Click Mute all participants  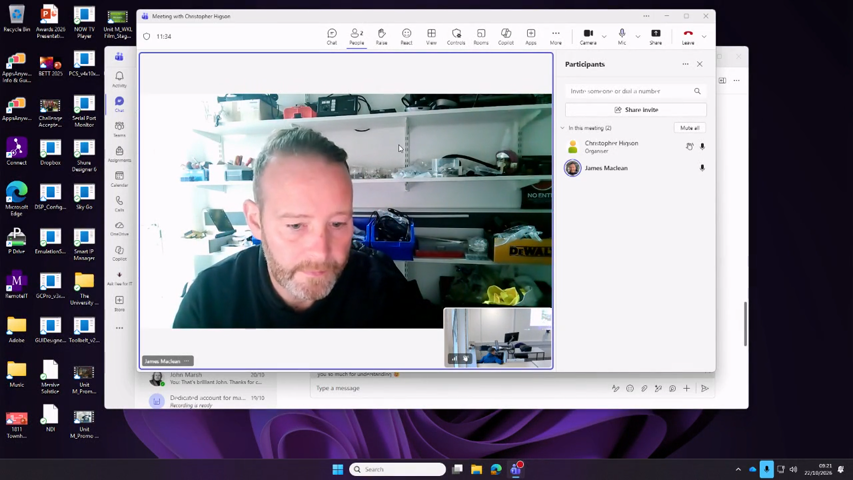point(690,128)
